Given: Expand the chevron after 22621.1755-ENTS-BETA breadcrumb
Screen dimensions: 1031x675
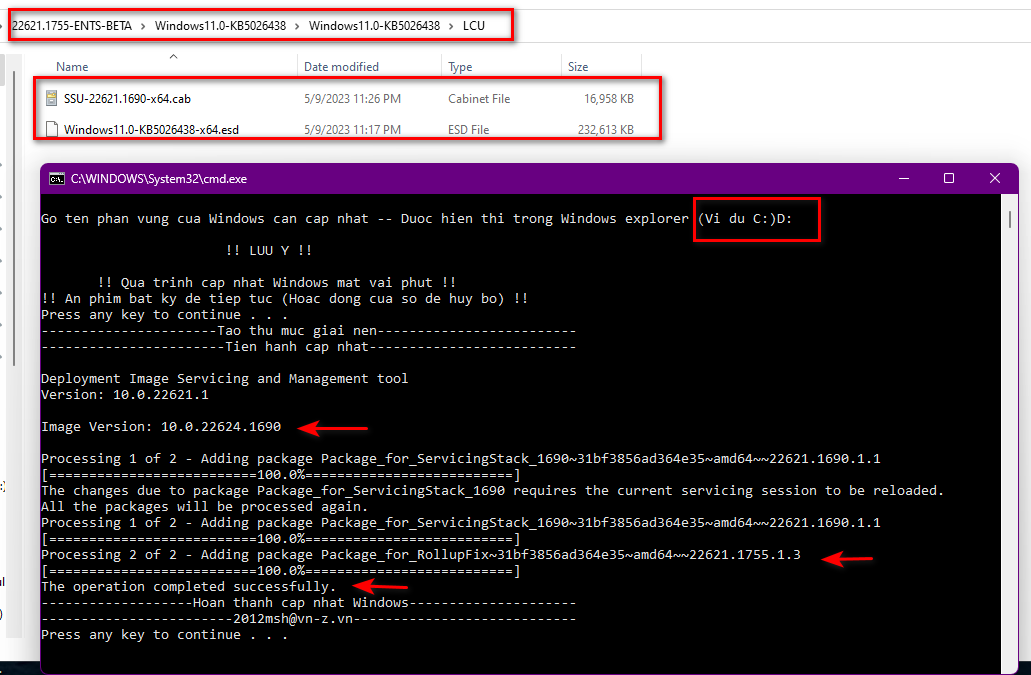Looking at the screenshot, I should 143,26.
